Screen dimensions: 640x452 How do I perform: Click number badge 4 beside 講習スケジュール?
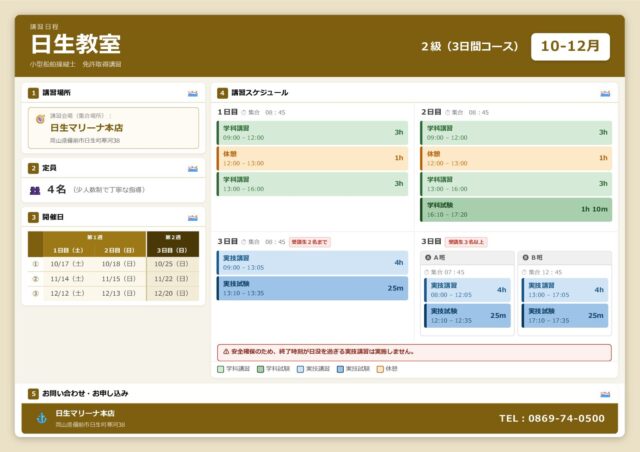tap(222, 93)
